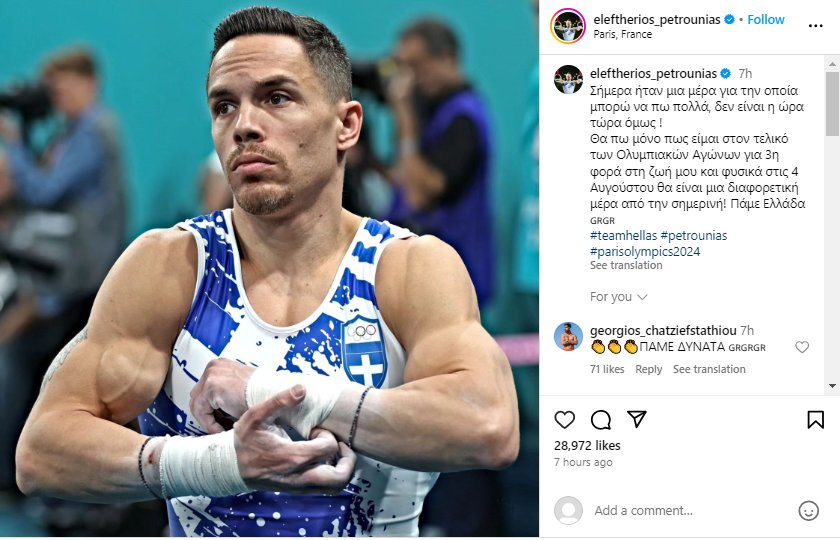Click georgios_chatziefstathiou's avatar
The height and width of the screenshot is (540, 840).
(568, 336)
